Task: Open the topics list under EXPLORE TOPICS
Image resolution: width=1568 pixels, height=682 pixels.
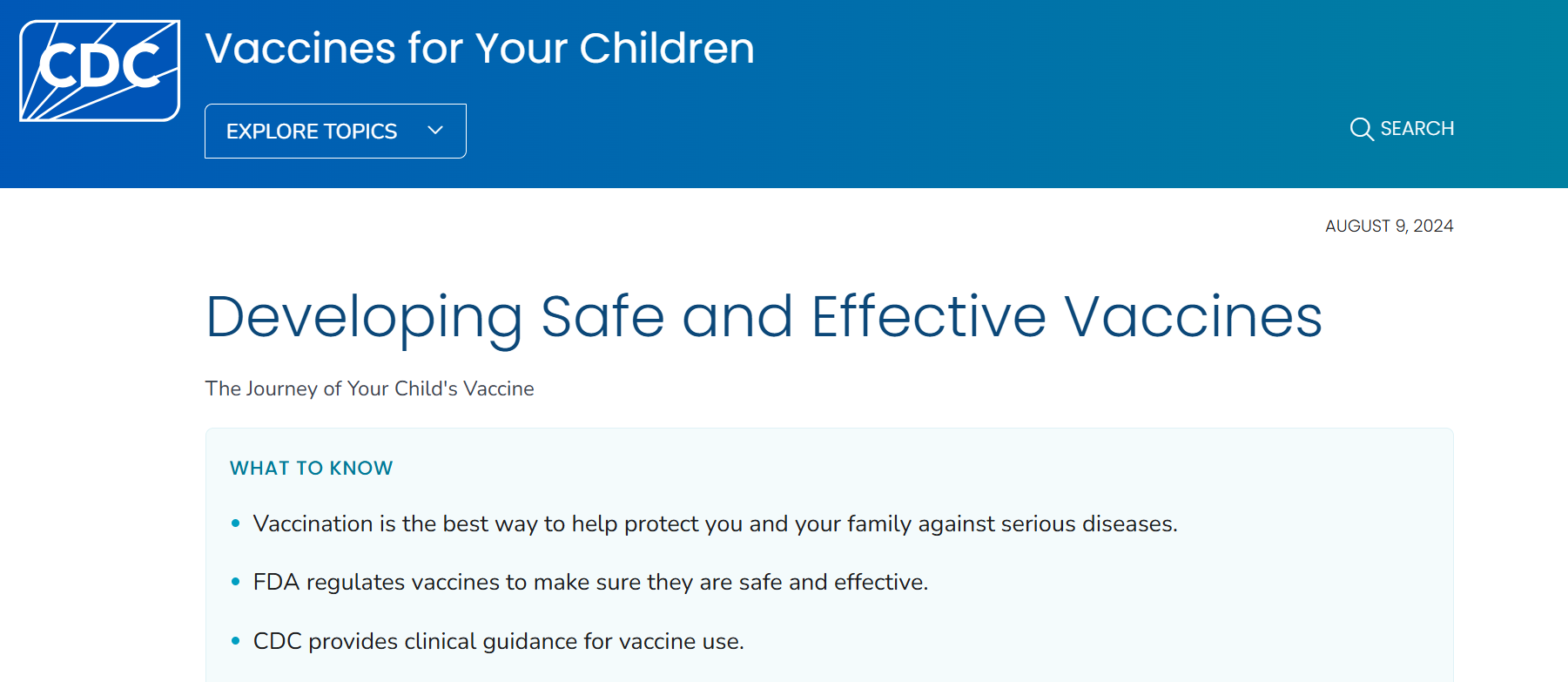Action: tap(334, 131)
